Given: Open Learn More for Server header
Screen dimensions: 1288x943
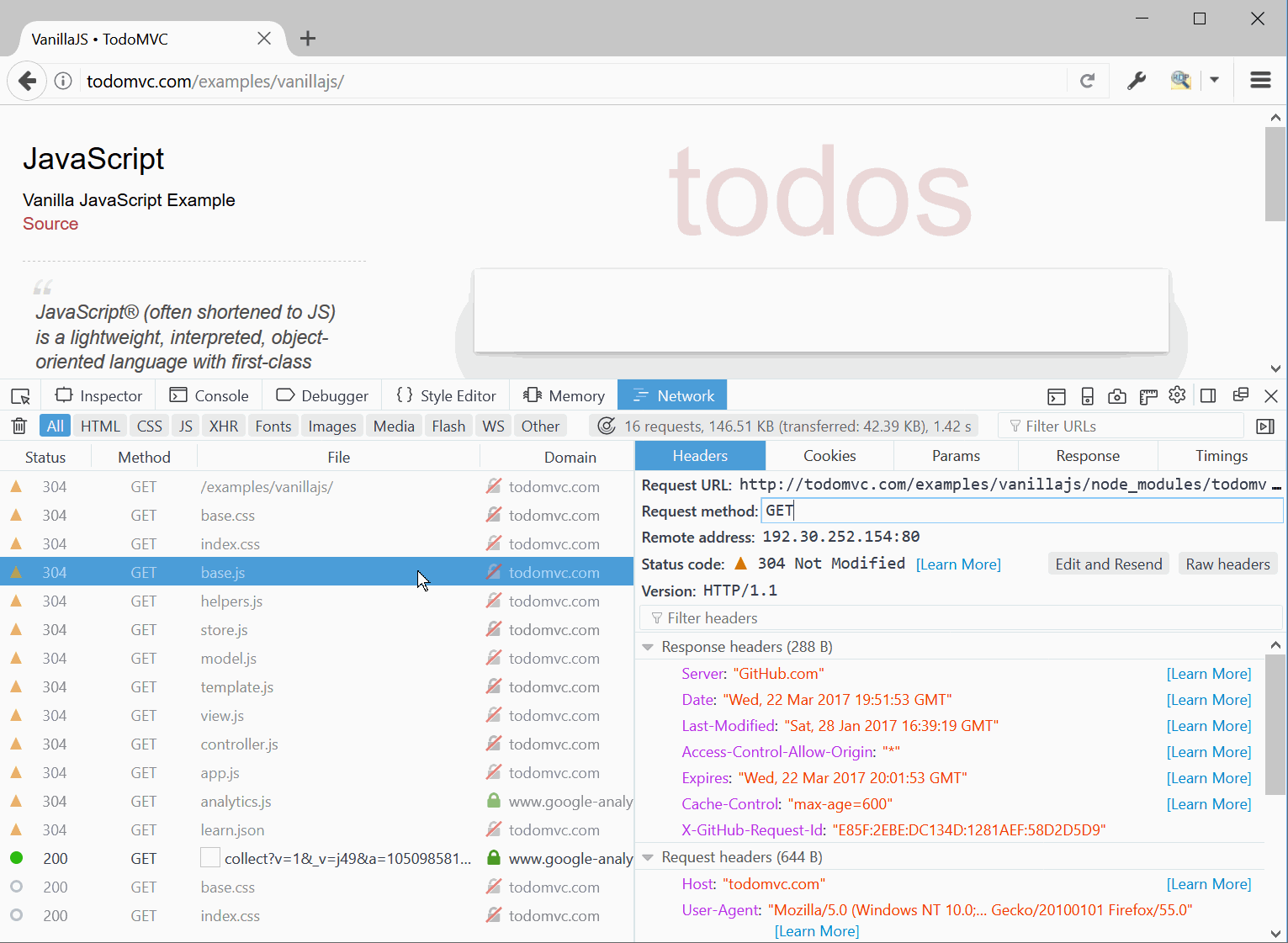Looking at the screenshot, I should pos(1209,674).
